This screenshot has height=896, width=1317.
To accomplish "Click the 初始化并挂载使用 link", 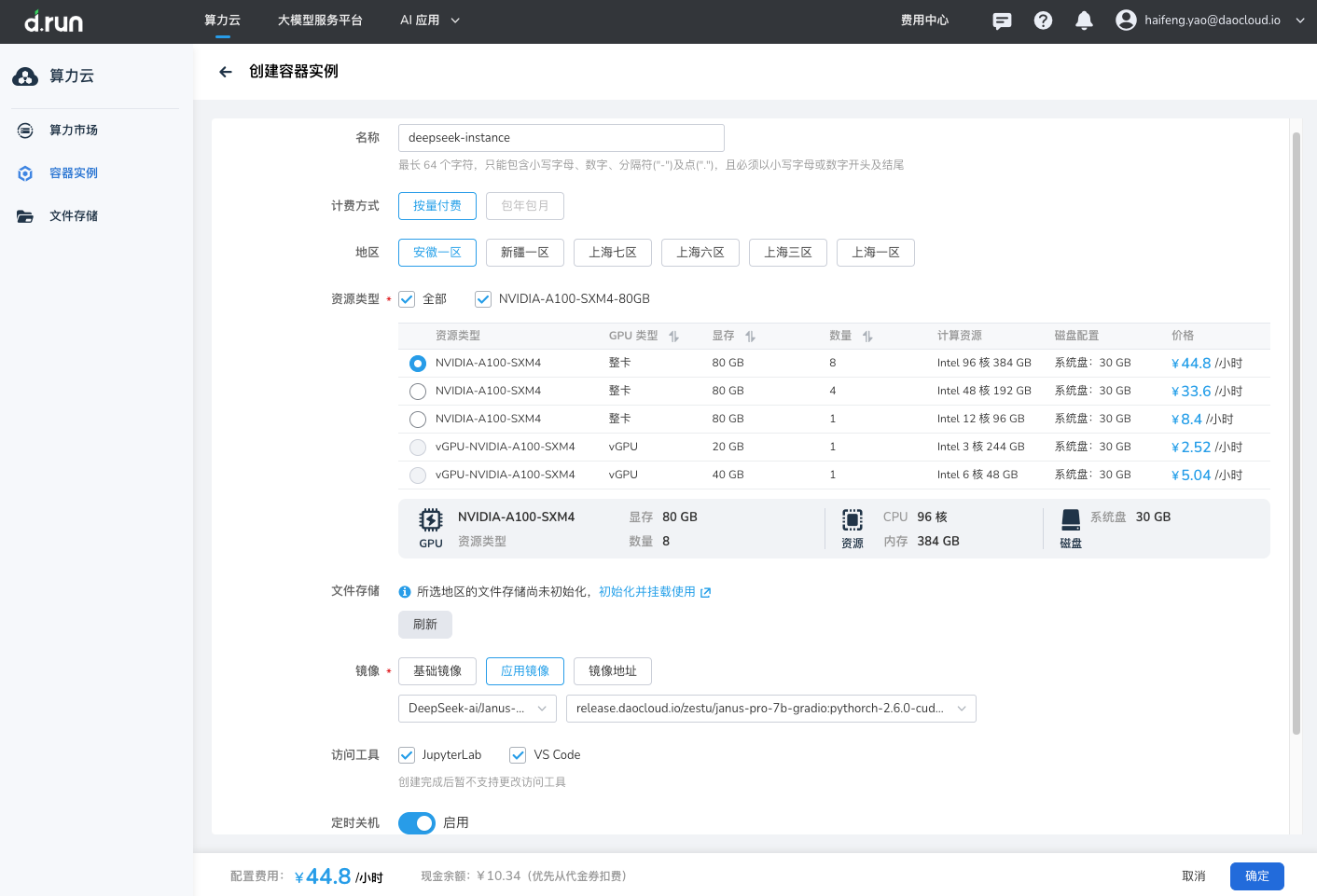I will tap(647, 592).
